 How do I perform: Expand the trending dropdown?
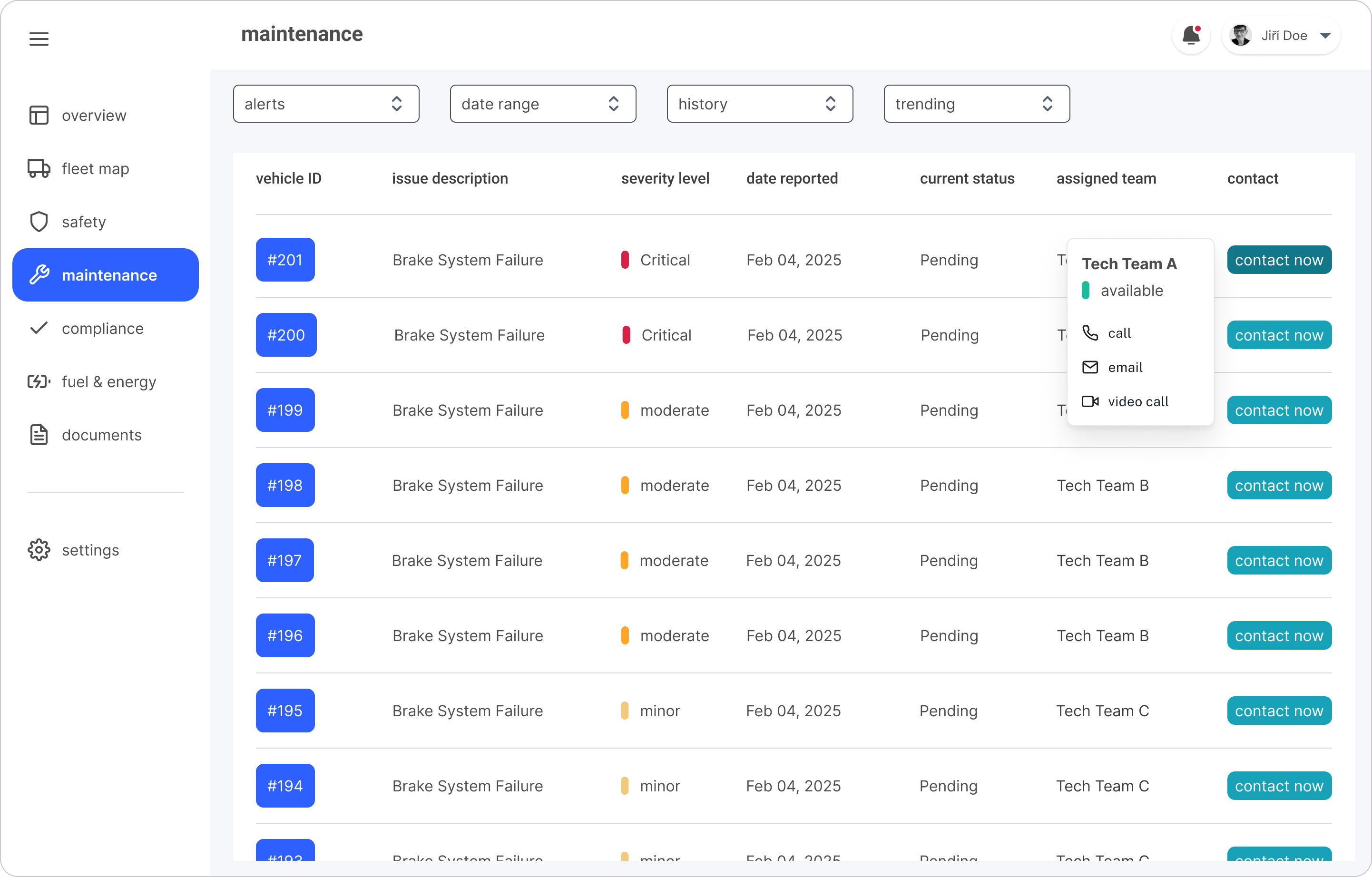[x=976, y=104]
